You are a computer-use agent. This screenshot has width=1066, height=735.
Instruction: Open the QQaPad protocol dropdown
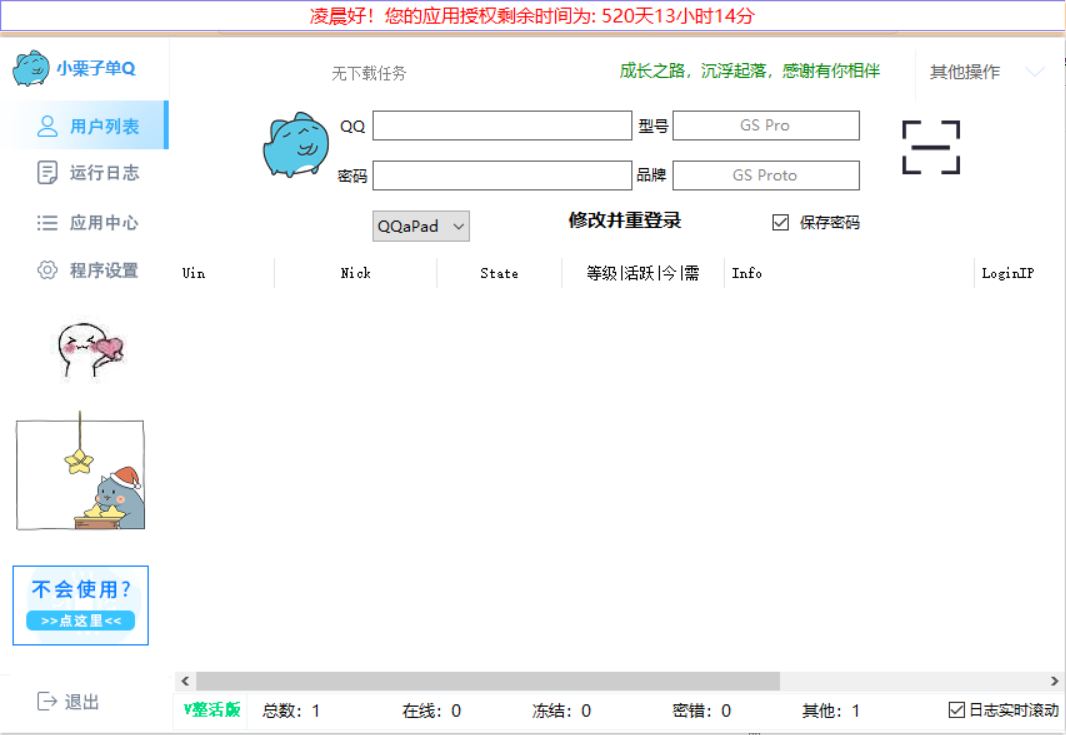pyautogui.click(x=420, y=226)
